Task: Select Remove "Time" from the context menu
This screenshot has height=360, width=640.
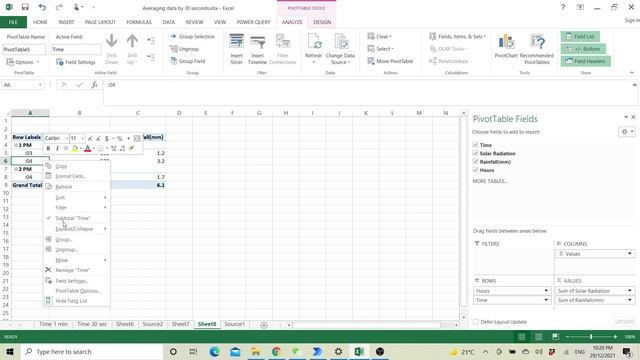Action: pyautogui.click(x=77, y=270)
